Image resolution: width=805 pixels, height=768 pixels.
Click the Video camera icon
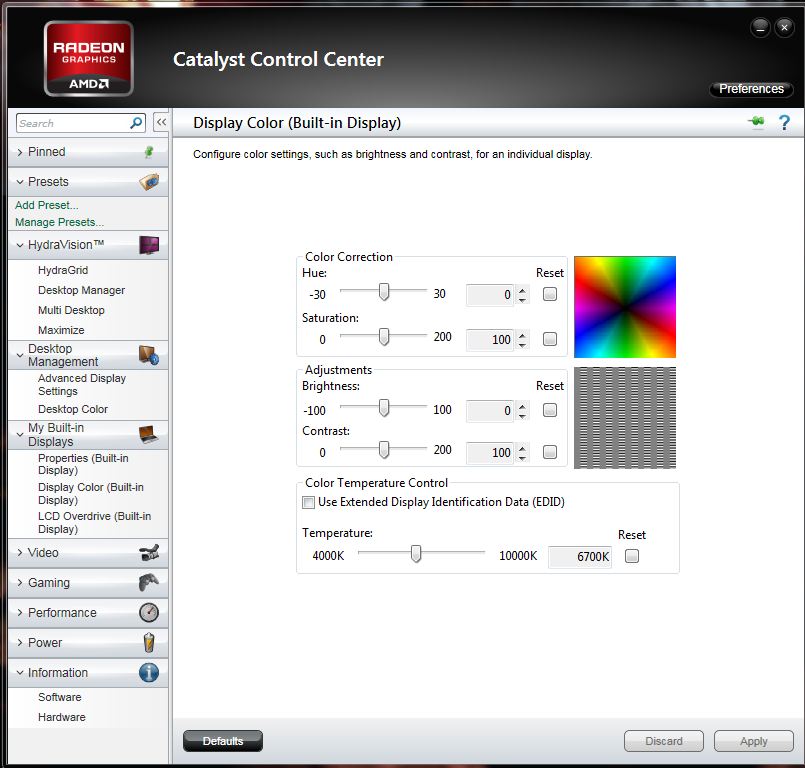pos(149,552)
